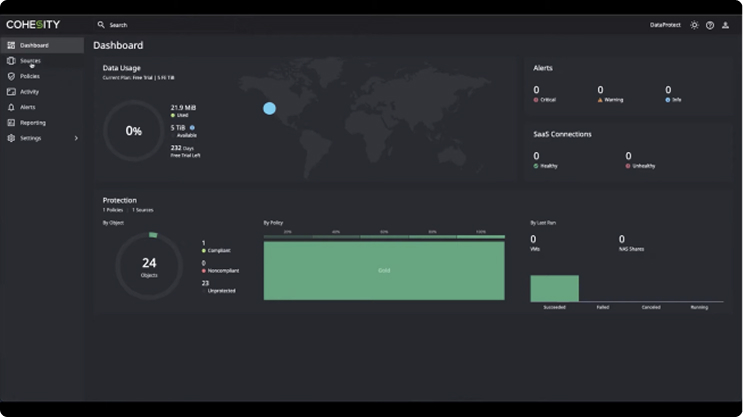Viewport: 743px width, 417px height.
Task: Open the help question mark icon
Action: click(x=710, y=25)
